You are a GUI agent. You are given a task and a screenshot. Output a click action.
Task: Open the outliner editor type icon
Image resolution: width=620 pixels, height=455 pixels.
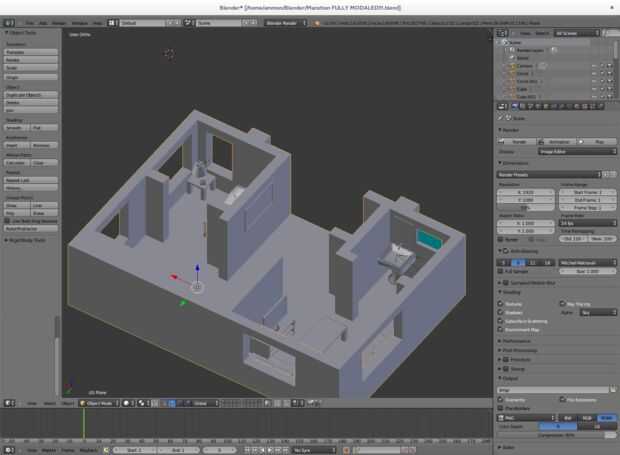502,33
